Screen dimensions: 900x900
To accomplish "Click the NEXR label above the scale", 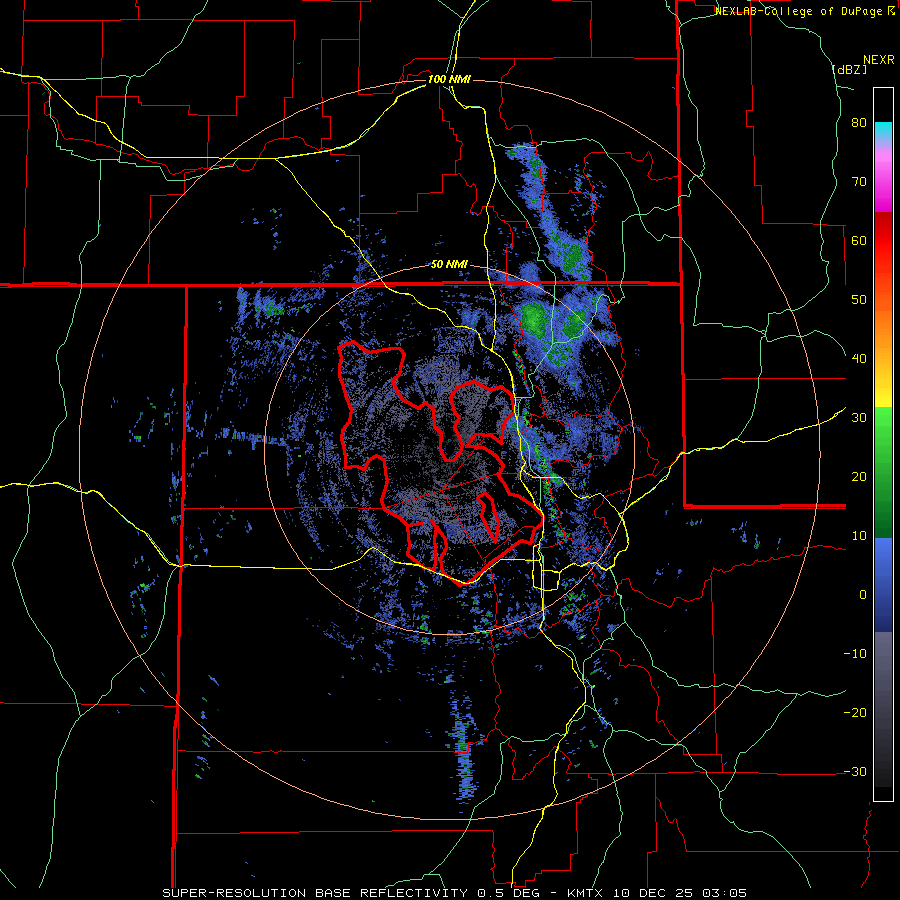I will [879, 60].
